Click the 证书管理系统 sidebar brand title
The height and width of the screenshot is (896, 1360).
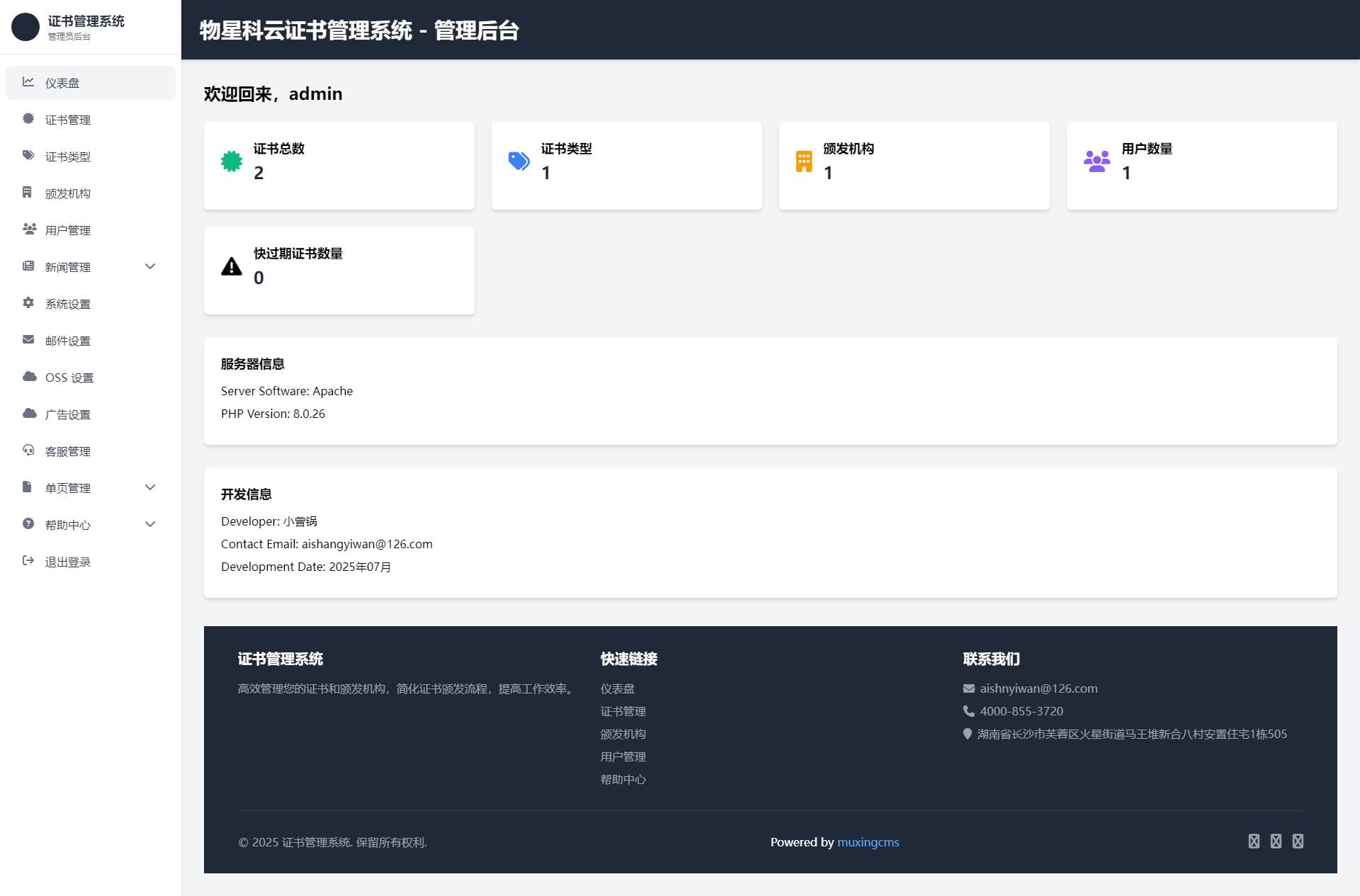tap(86, 21)
